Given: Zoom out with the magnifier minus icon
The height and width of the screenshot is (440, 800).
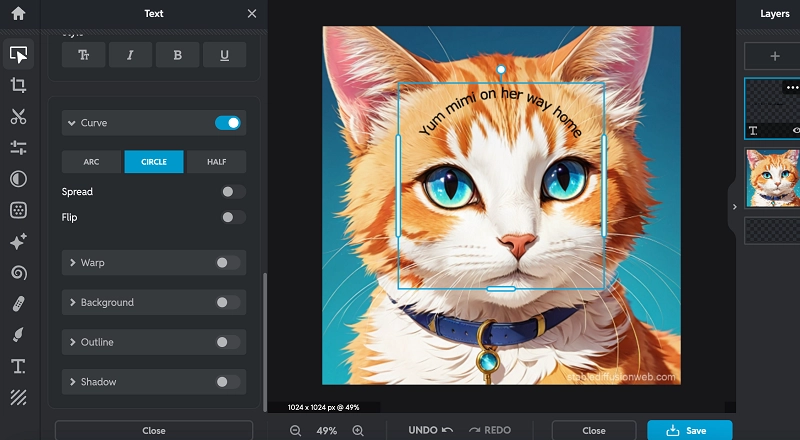Looking at the screenshot, I should (296, 430).
